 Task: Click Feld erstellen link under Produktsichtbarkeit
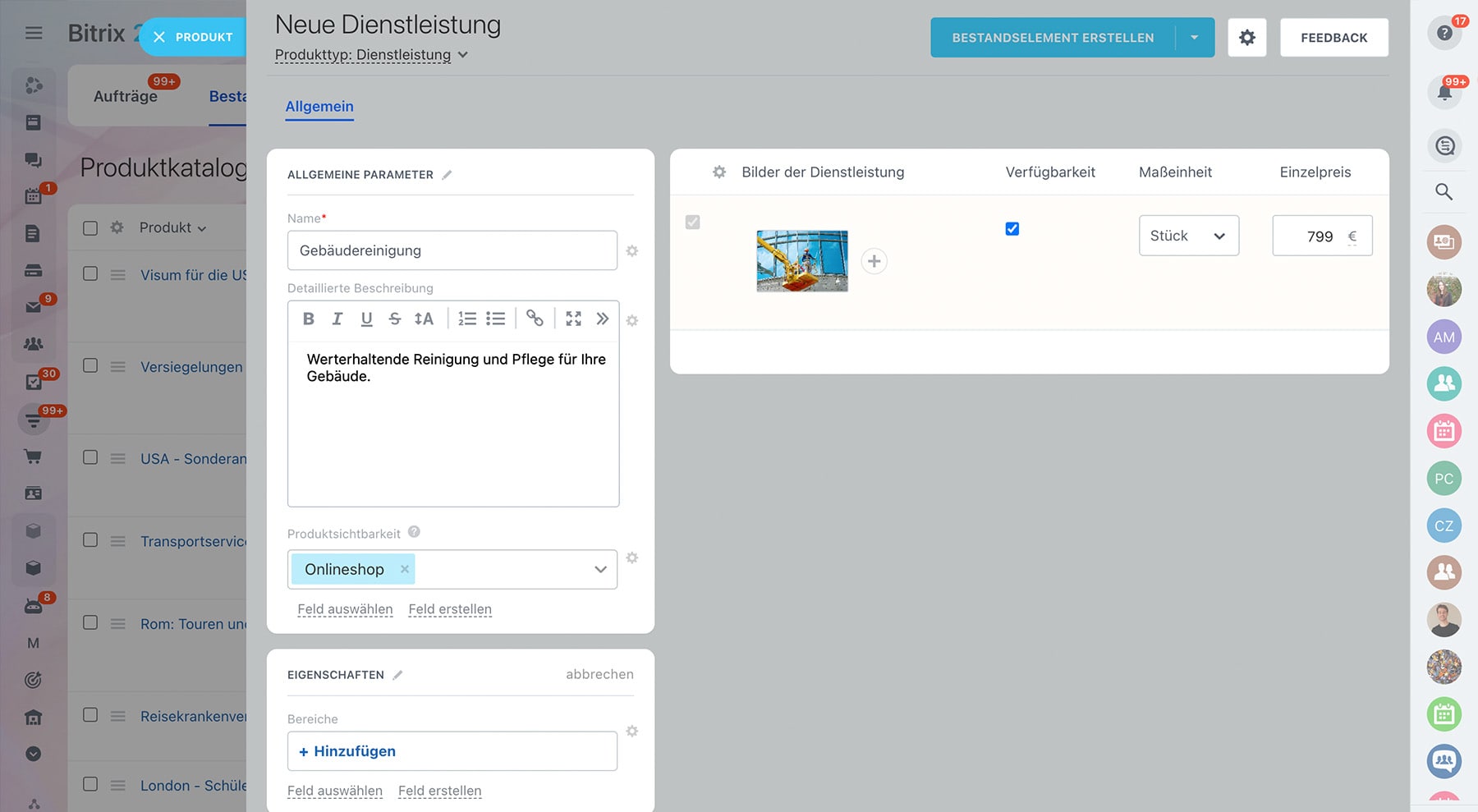(450, 609)
